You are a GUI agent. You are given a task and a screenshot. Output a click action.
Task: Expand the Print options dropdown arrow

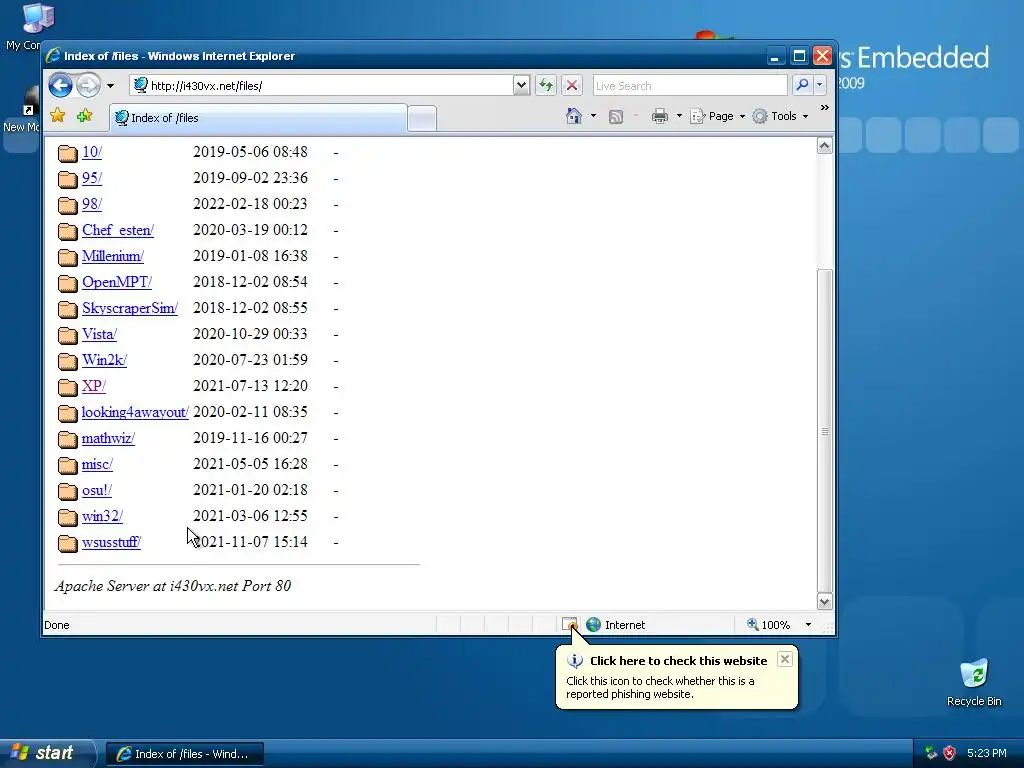coord(679,116)
